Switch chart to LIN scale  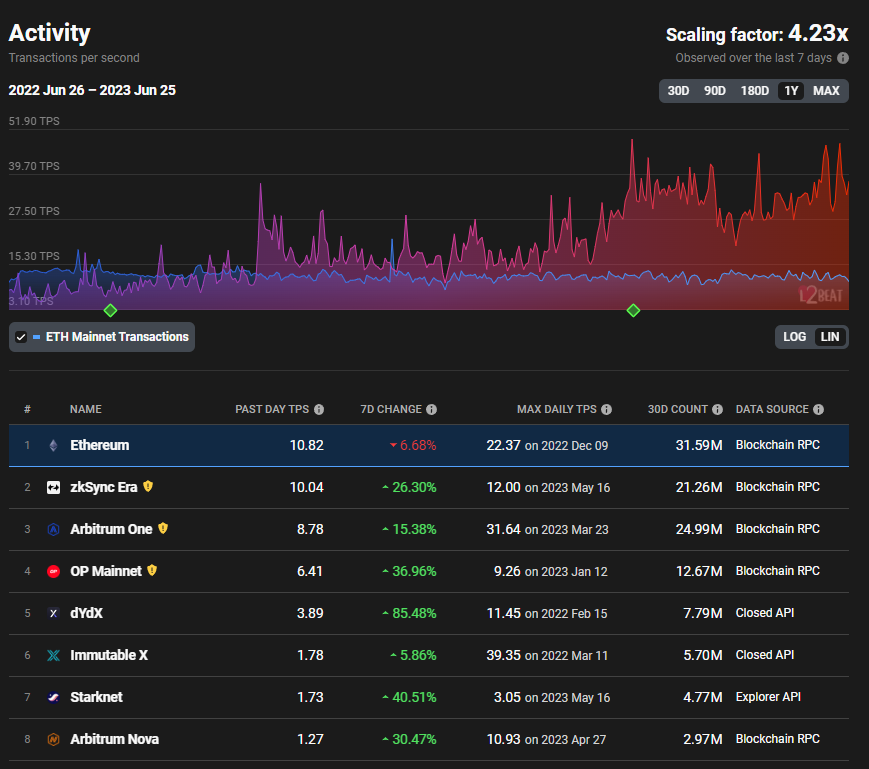[x=830, y=337]
